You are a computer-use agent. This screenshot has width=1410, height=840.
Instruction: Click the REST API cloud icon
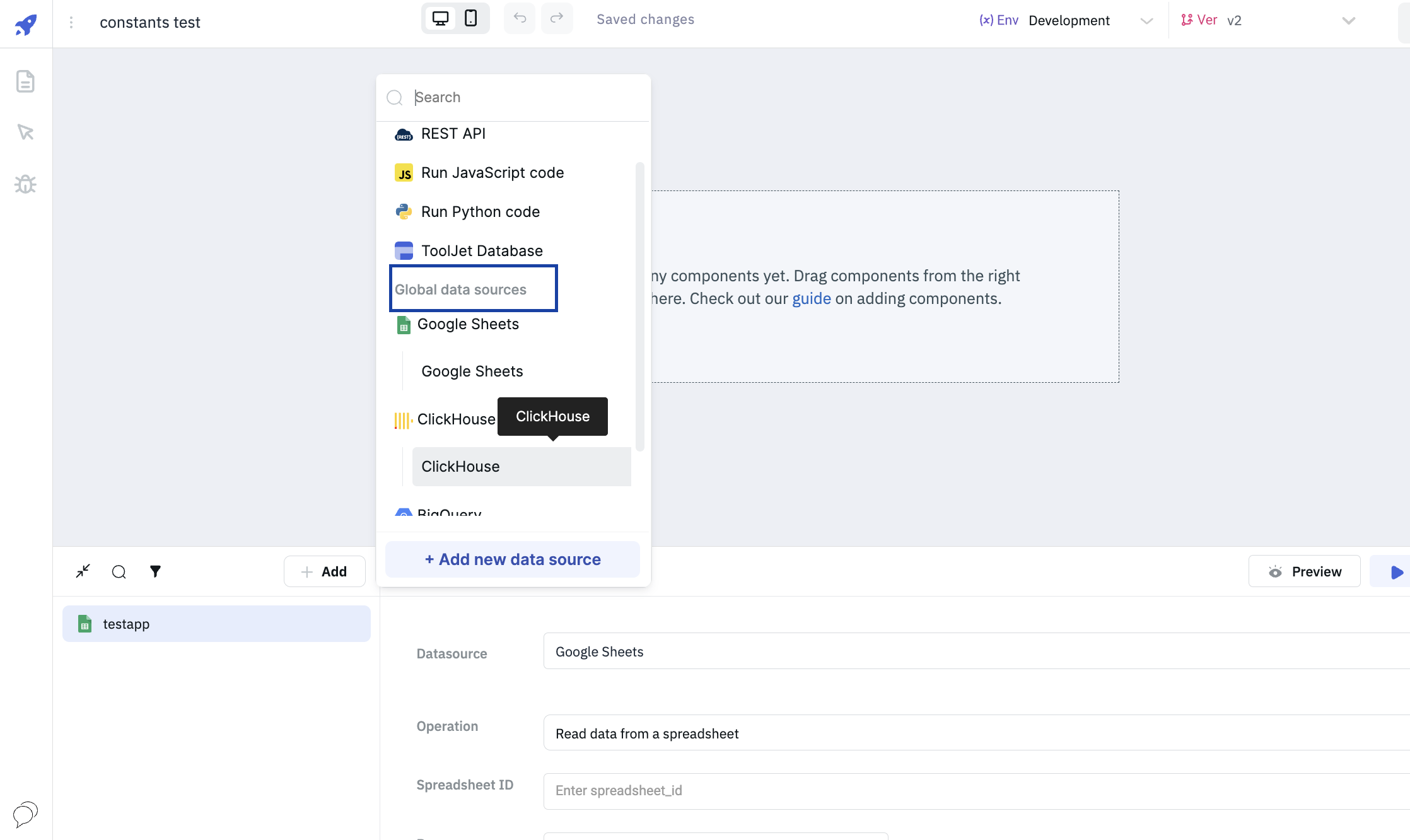404,134
